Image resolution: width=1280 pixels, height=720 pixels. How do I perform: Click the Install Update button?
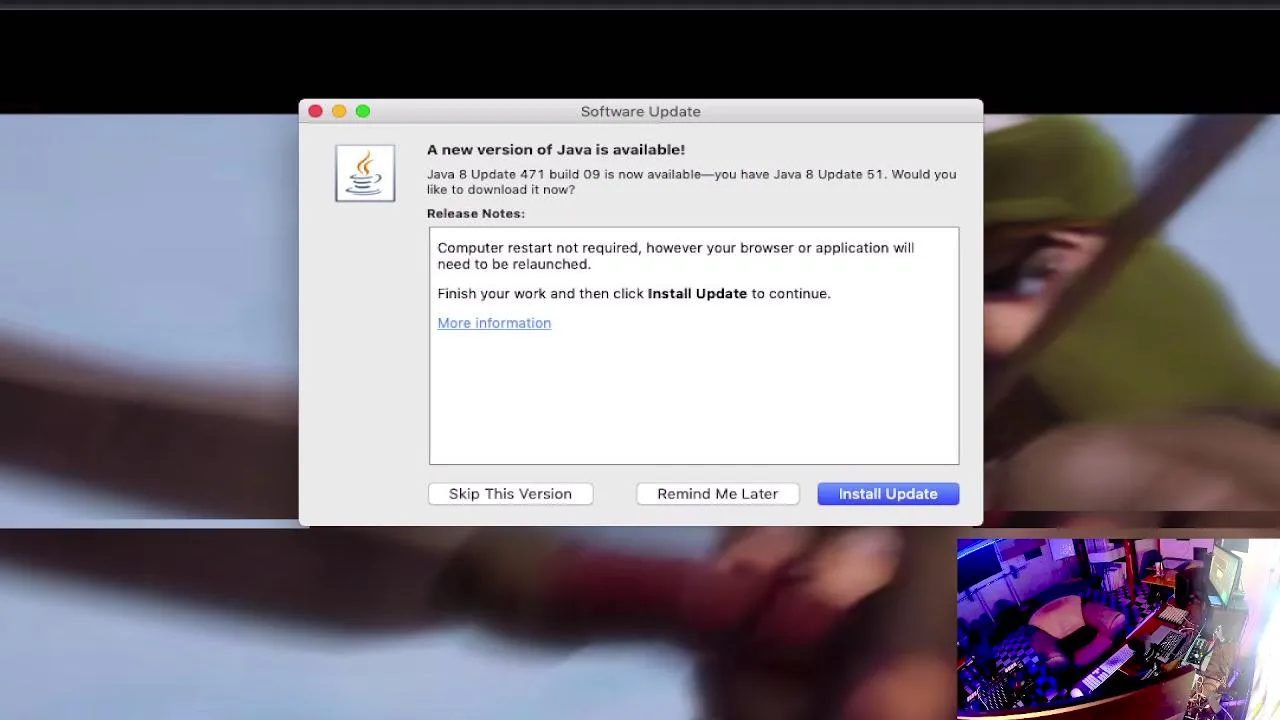[x=888, y=494]
